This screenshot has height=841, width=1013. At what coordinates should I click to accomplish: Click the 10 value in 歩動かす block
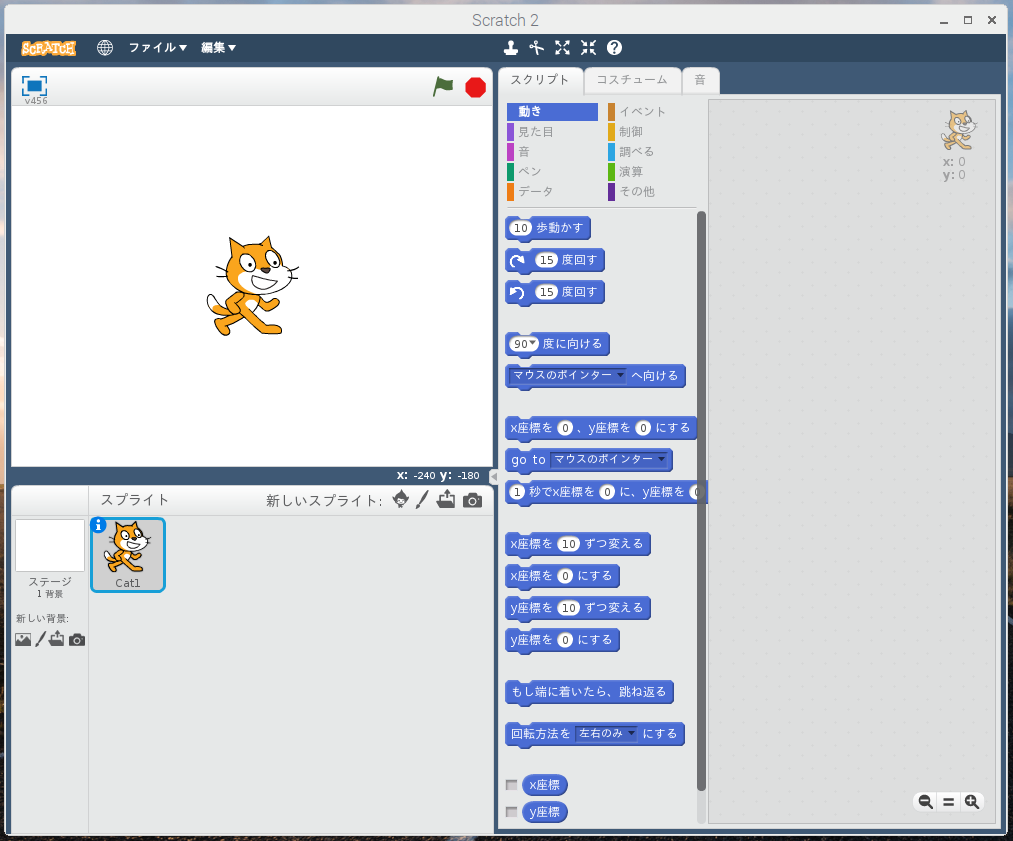point(521,228)
